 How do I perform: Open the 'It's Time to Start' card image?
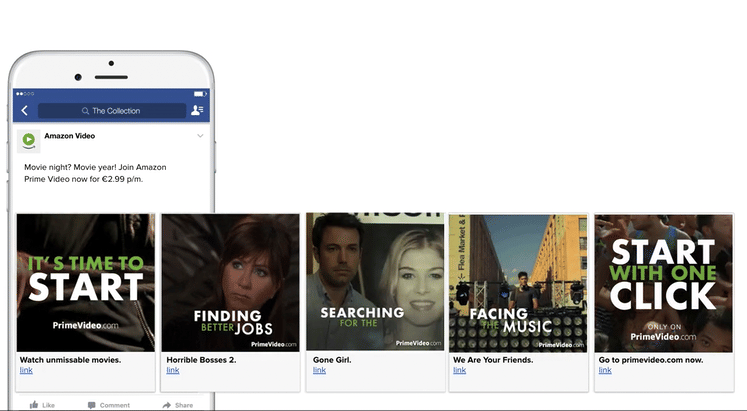coord(86,283)
